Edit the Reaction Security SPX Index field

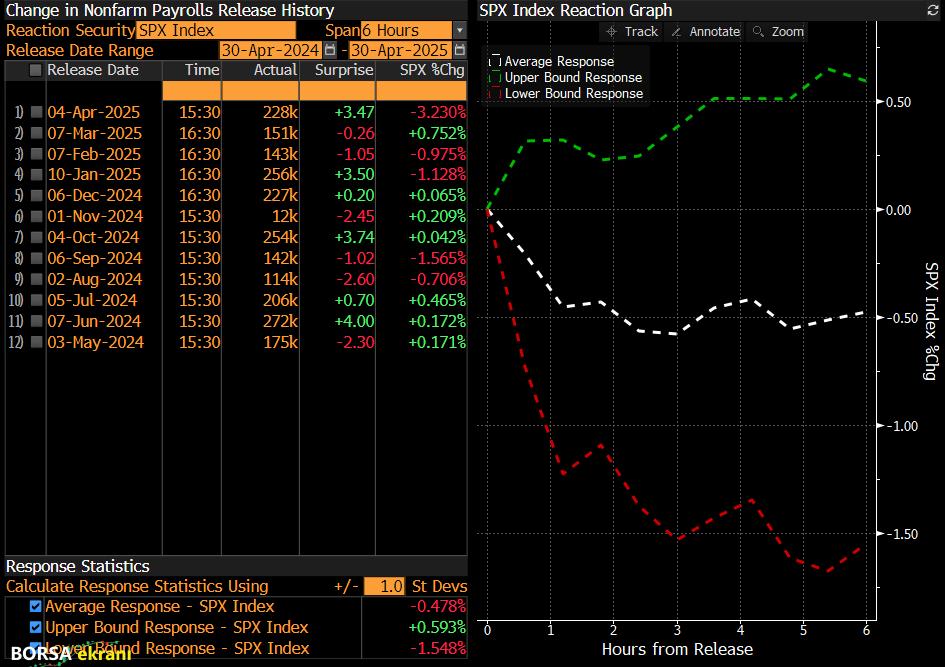pos(216,30)
